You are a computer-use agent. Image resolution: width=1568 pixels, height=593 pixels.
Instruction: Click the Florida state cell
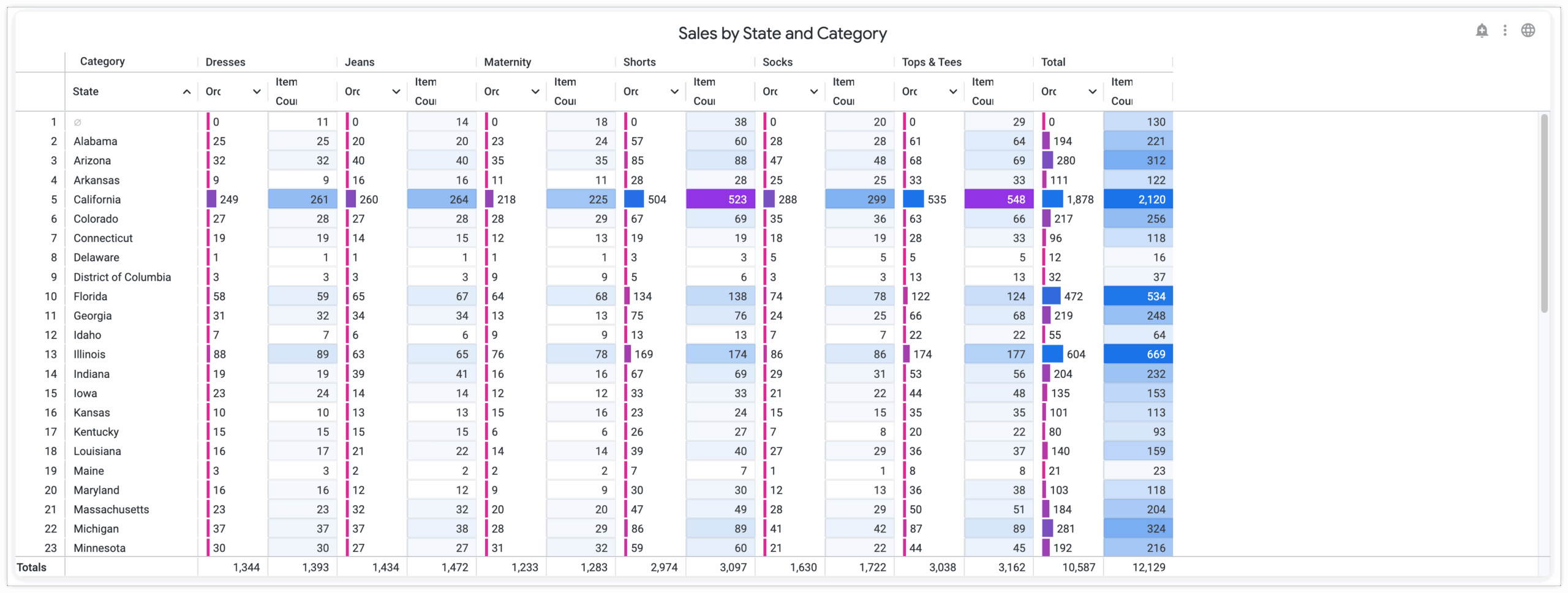click(90, 296)
